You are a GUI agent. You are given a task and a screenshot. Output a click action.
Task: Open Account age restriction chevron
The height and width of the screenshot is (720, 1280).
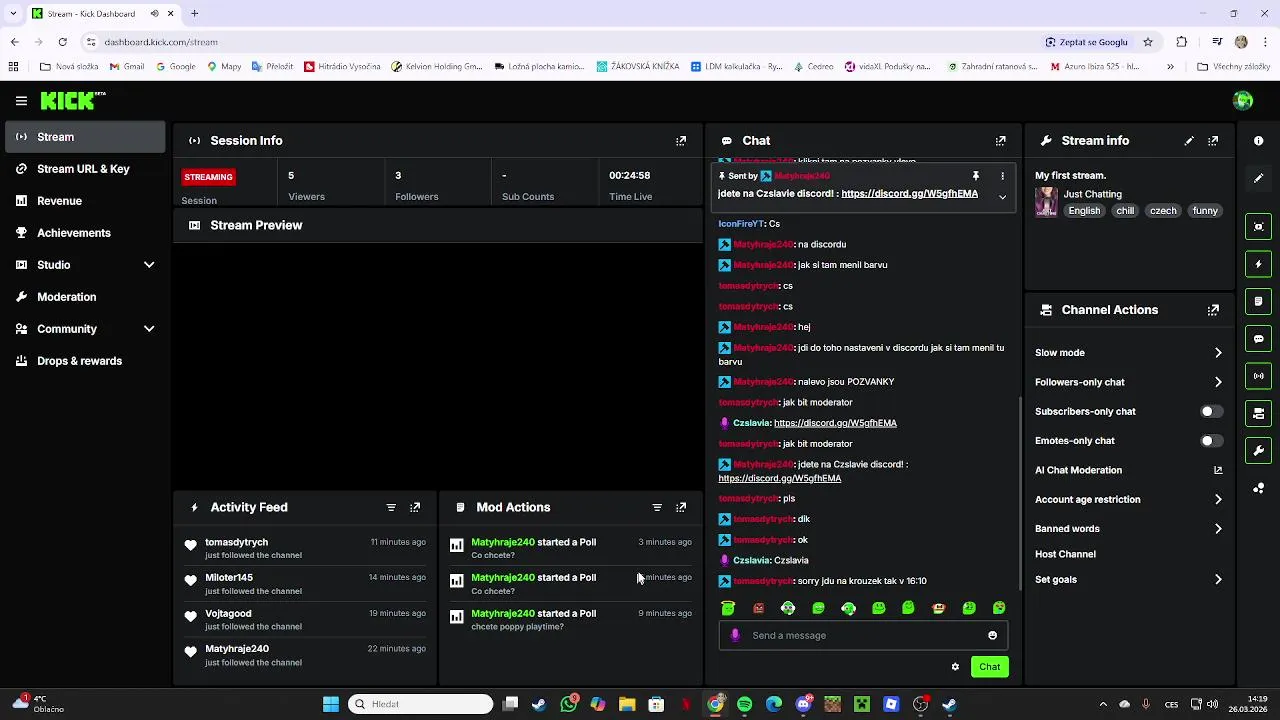click(1218, 499)
